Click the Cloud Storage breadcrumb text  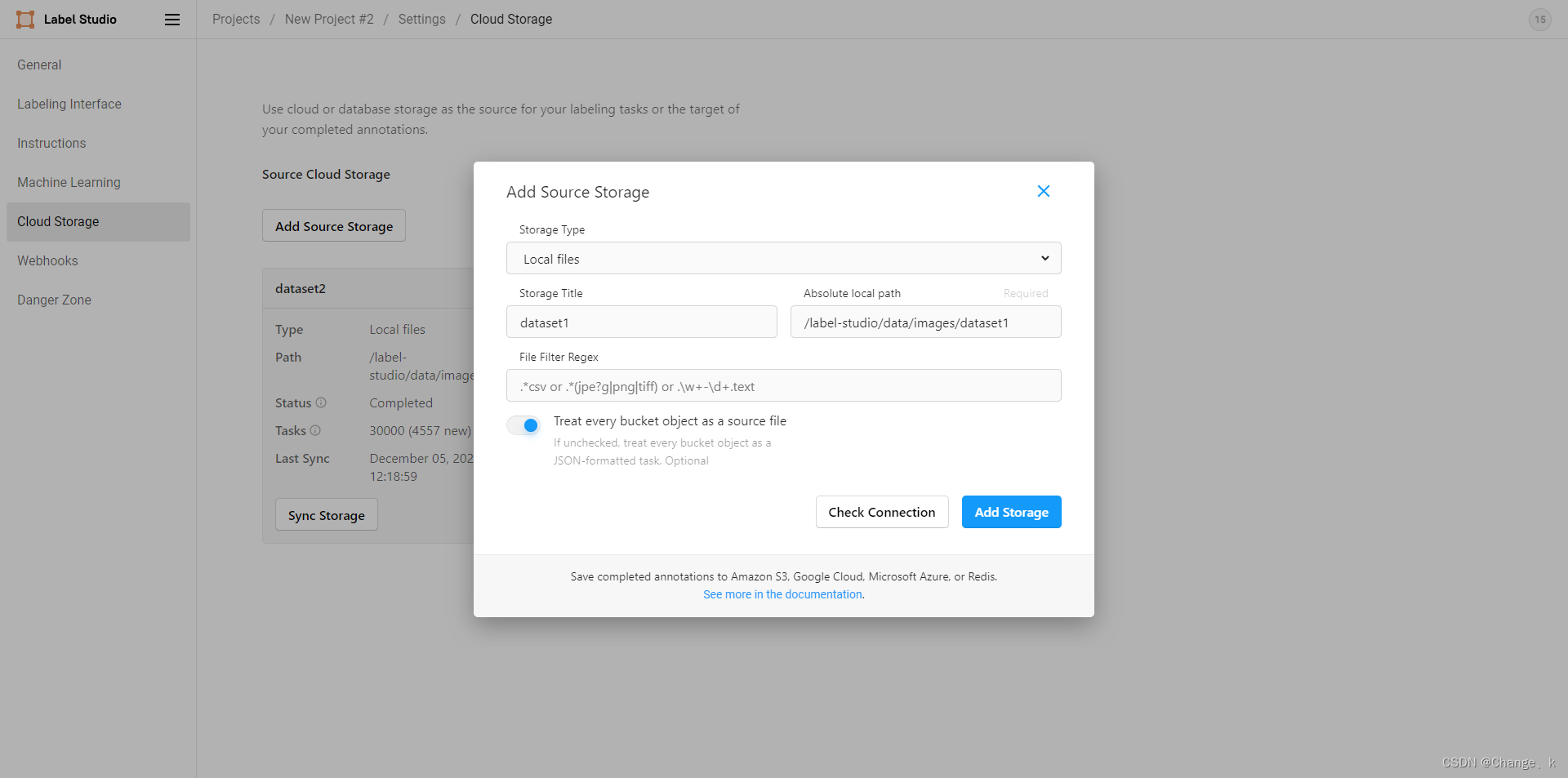click(x=511, y=20)
